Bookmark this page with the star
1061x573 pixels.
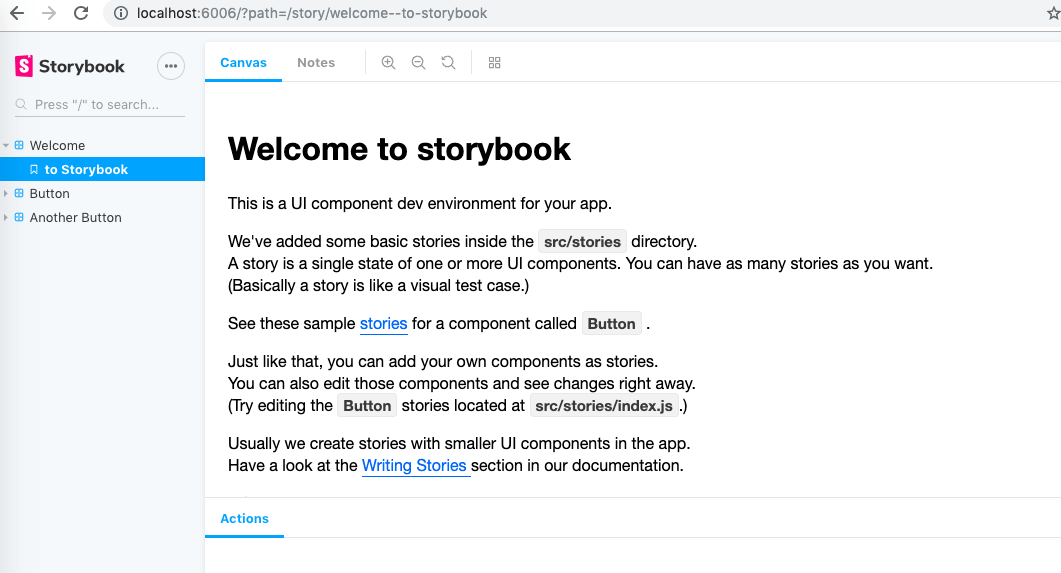click(1053, 13)
